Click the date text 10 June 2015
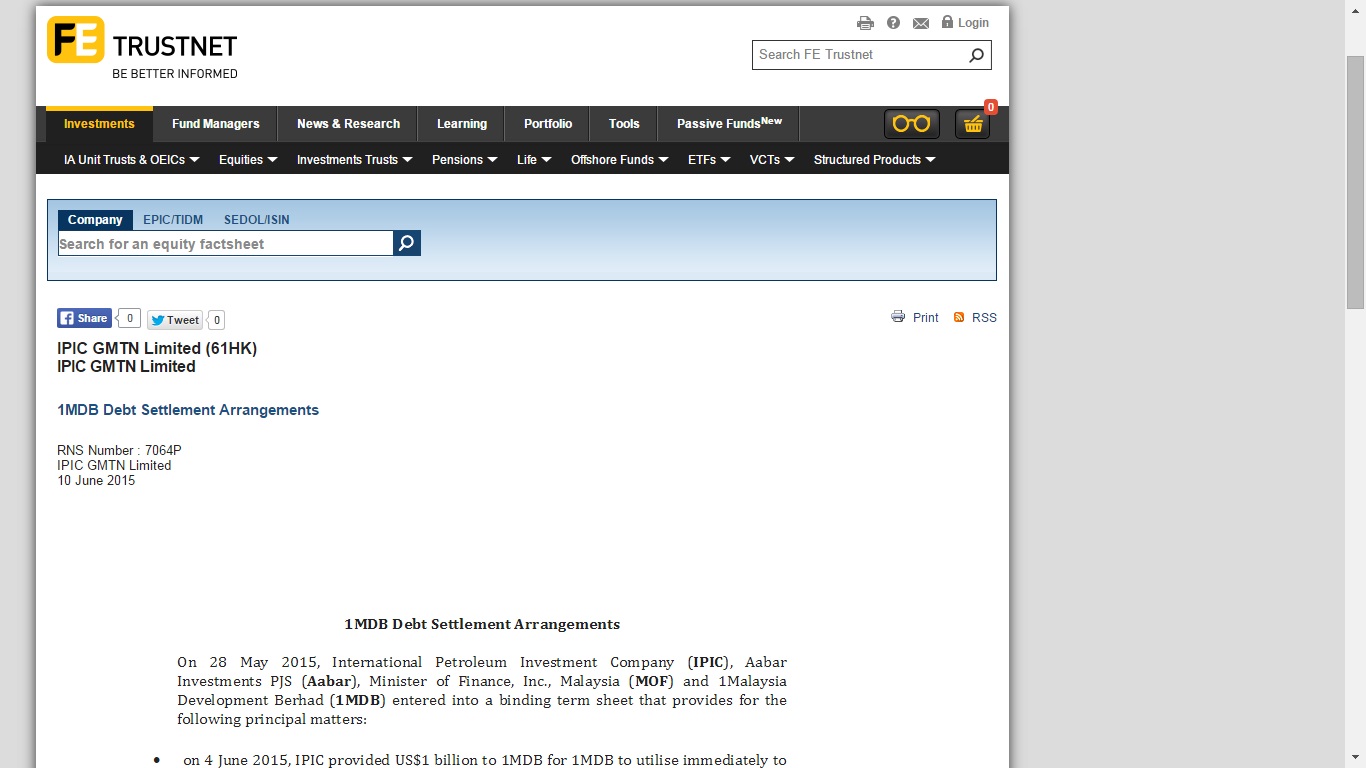 point(96,481)
